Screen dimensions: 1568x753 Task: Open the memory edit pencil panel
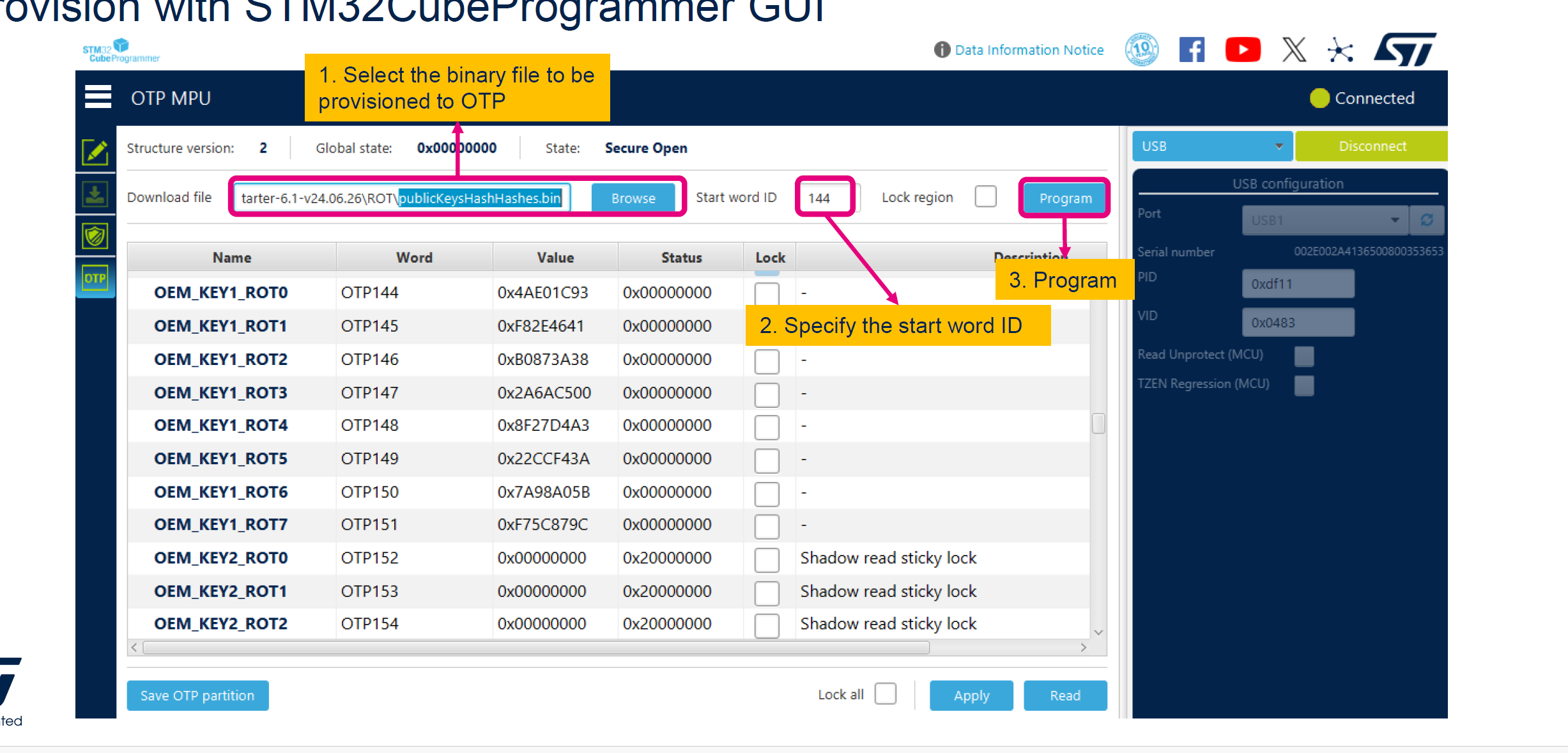(x=95, y=152)
